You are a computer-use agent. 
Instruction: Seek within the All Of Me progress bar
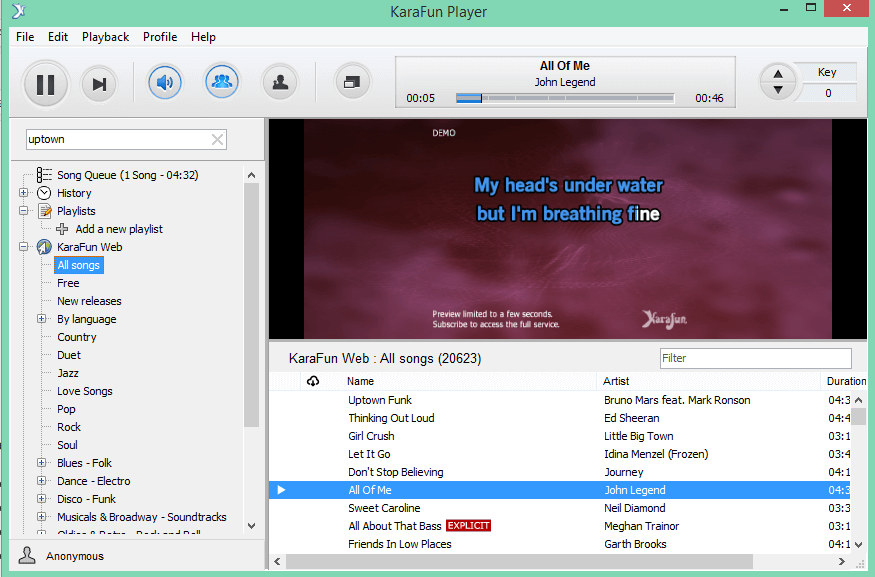pos(565,98)
